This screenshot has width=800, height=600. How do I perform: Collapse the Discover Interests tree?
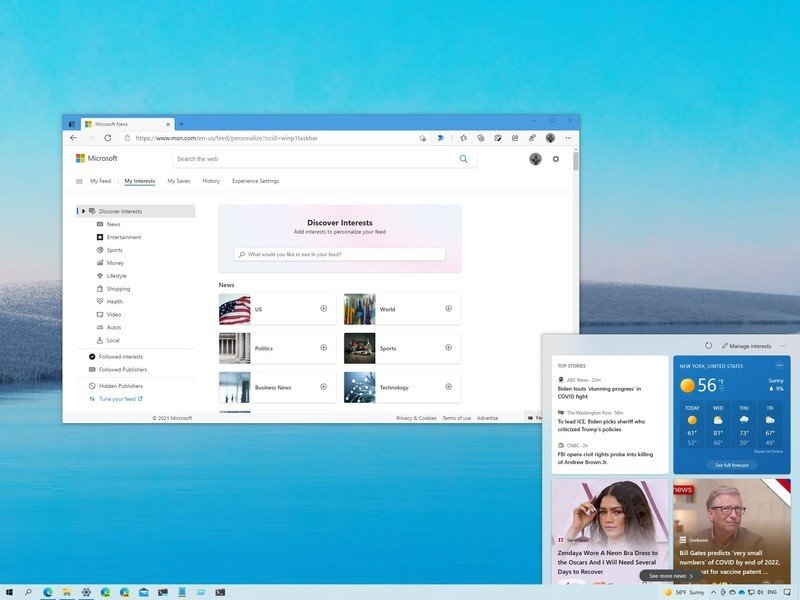(84, 211)
